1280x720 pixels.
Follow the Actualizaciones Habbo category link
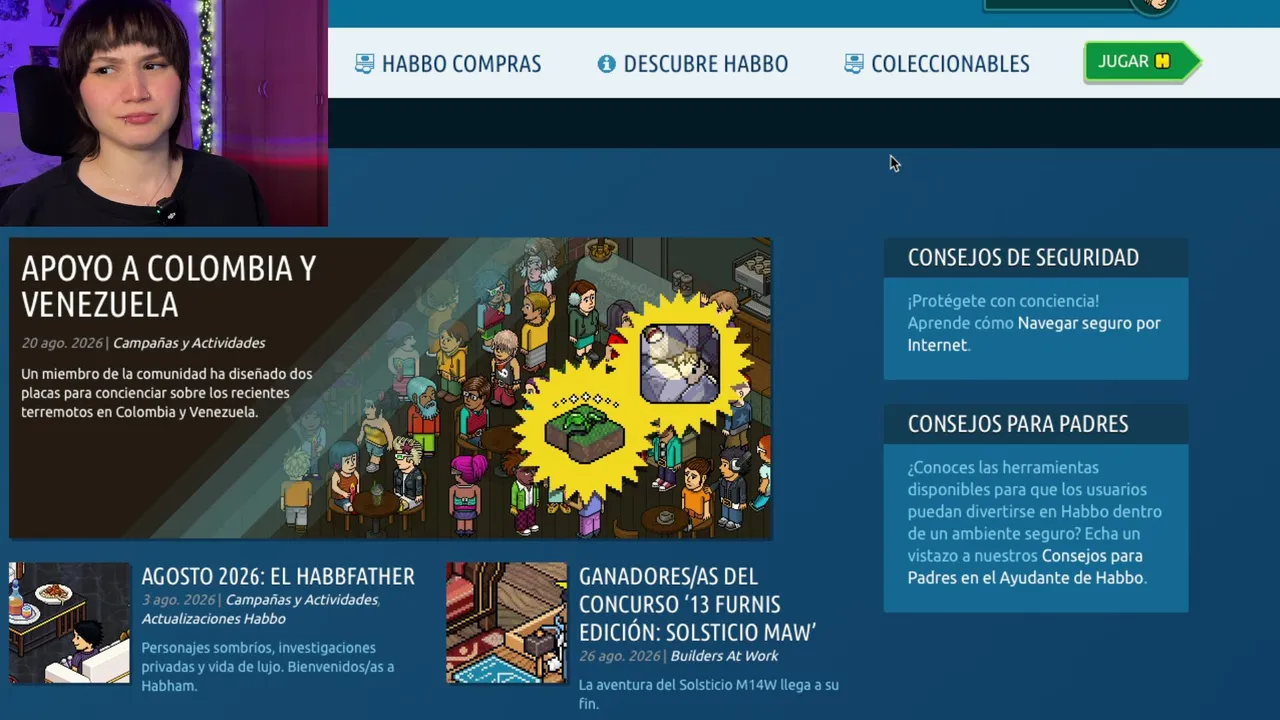tap(213, 619)
